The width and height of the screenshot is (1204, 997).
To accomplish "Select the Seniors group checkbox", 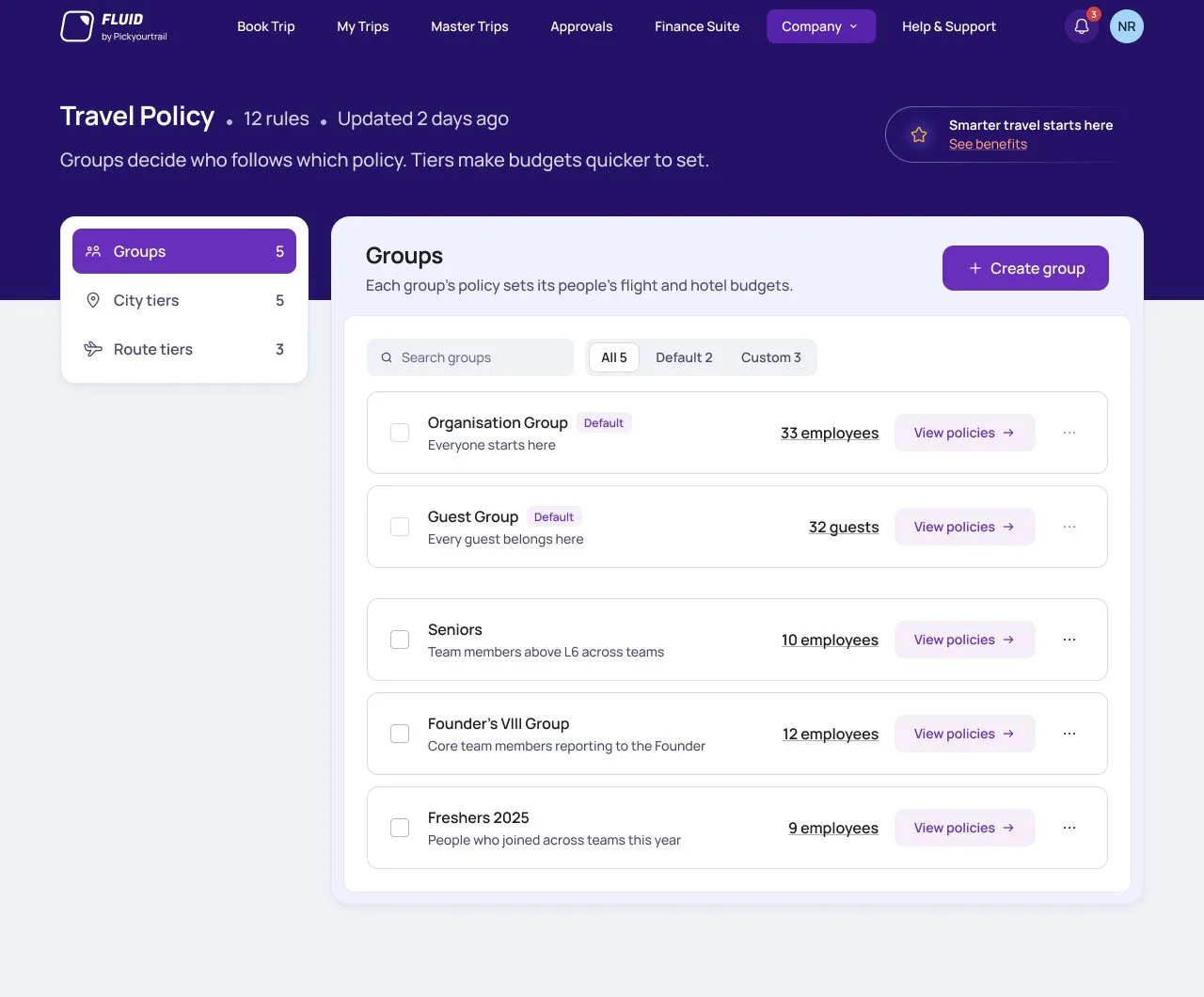I will point(400,640).
